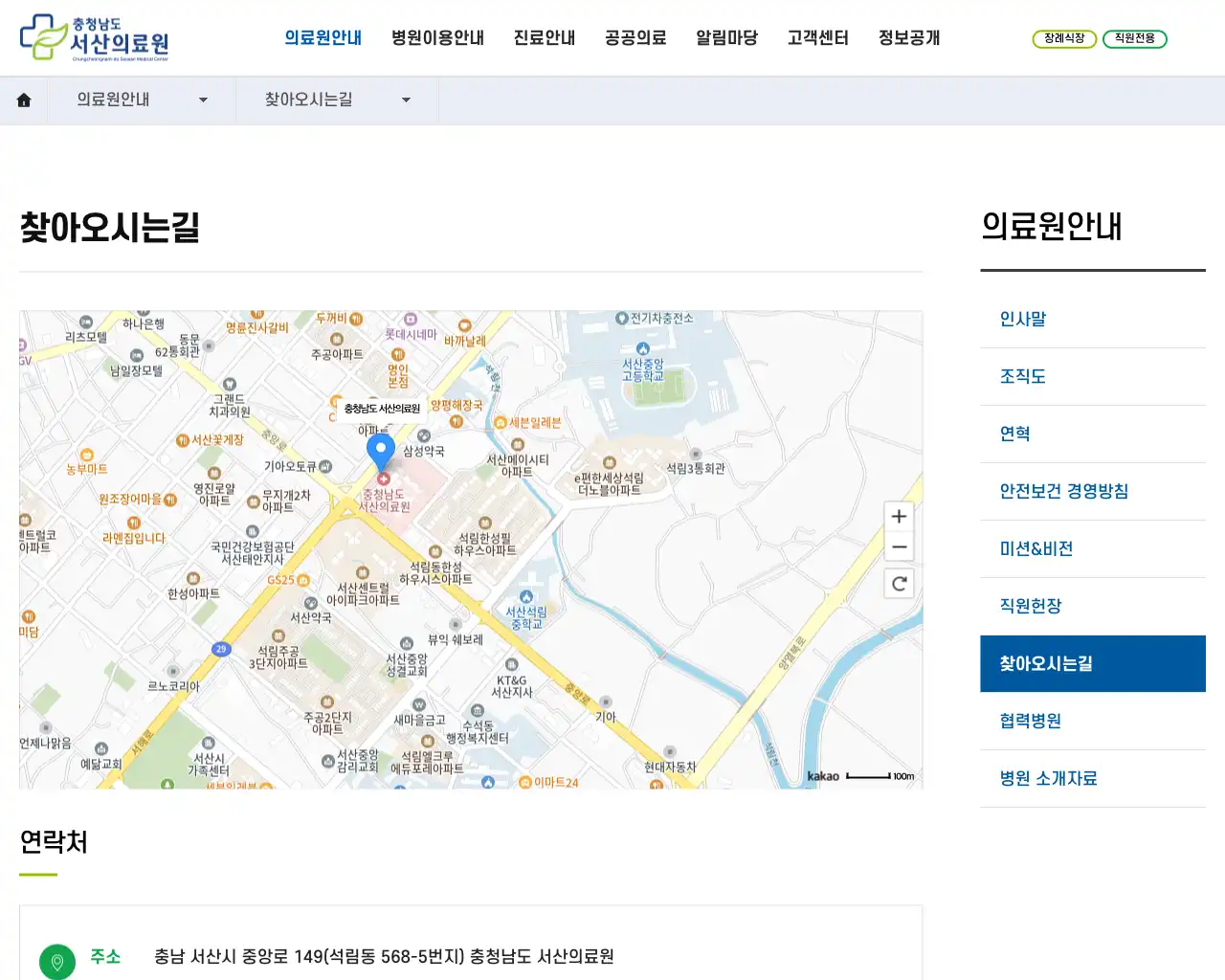Zoom in the Kakao map
The height and width of the screenshot is (980, 1225).
click(x=899, y=517)
